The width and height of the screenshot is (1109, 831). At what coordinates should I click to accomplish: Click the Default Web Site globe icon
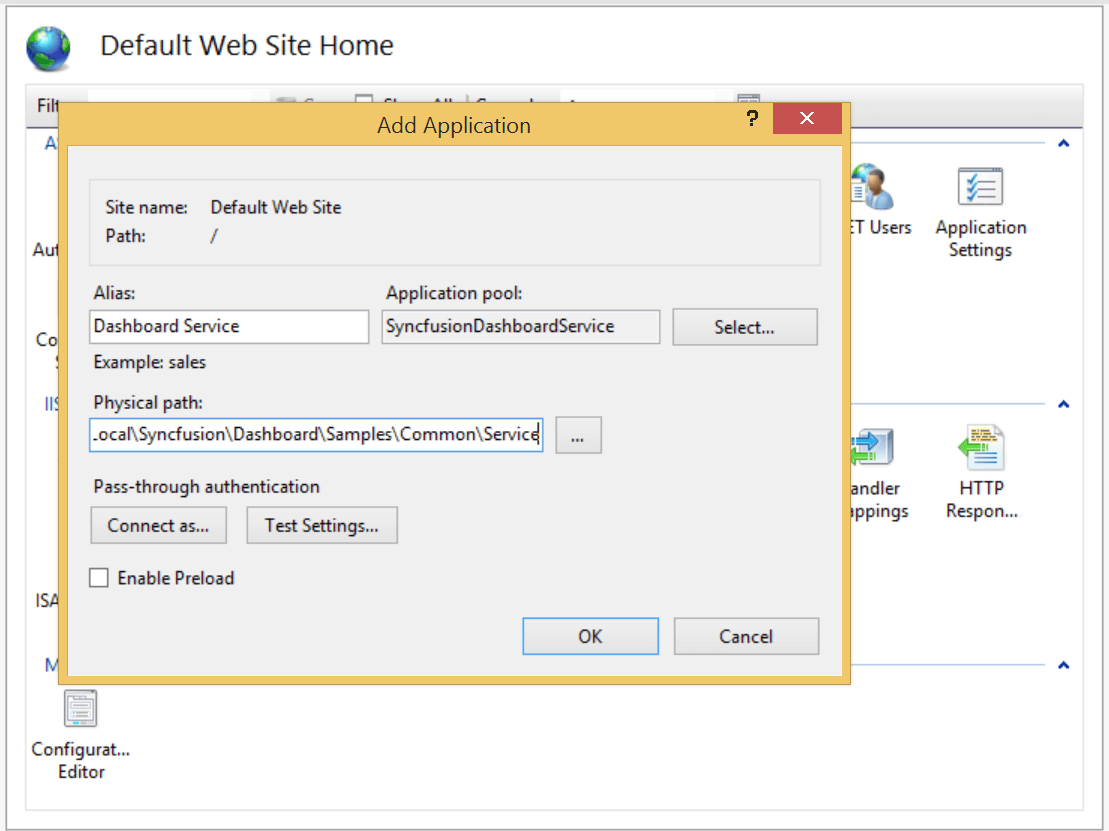tap(48, 48)
